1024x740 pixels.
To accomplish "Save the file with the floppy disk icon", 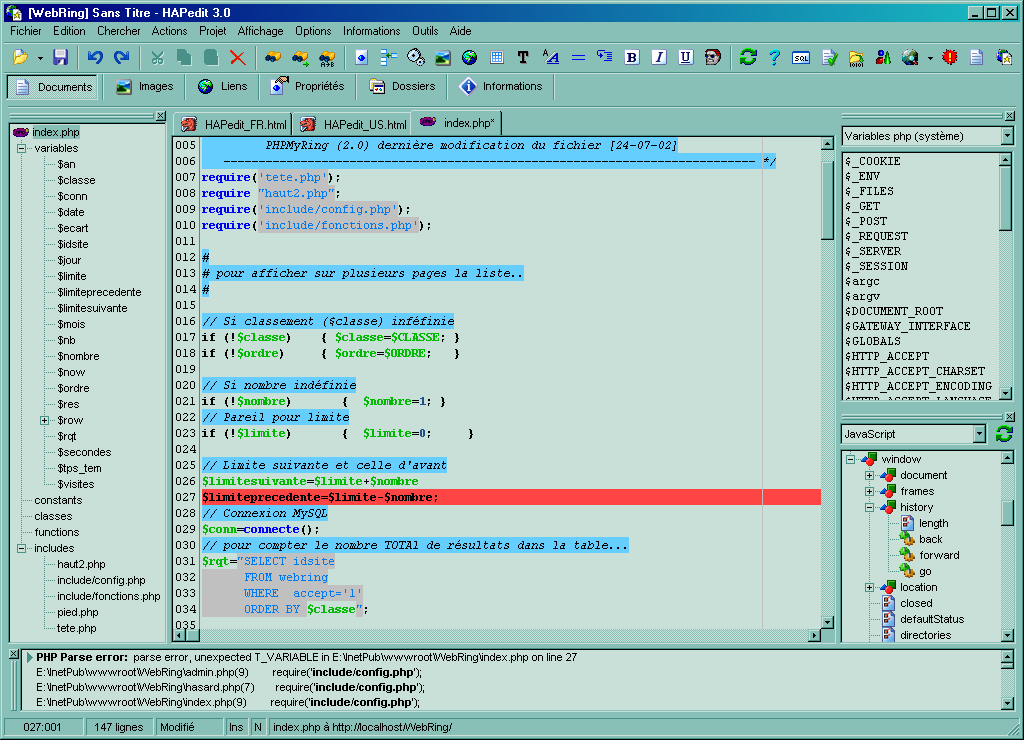I will [x=61, y=57].
